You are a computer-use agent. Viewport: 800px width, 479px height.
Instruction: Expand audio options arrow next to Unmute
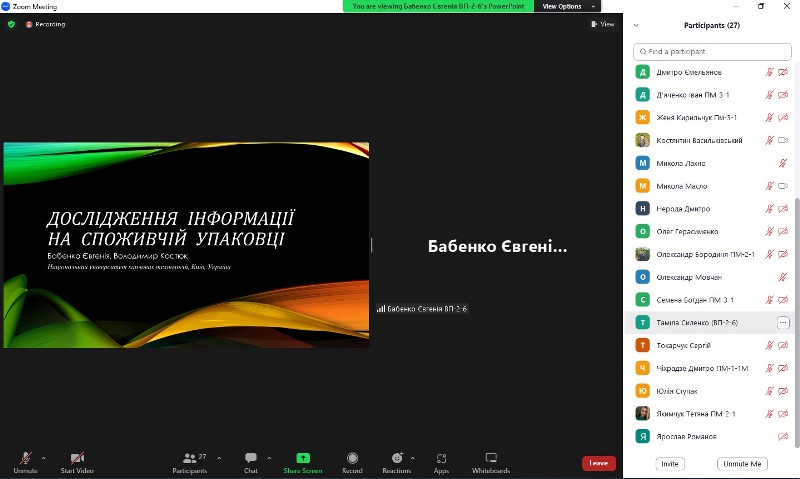(43, 458)
